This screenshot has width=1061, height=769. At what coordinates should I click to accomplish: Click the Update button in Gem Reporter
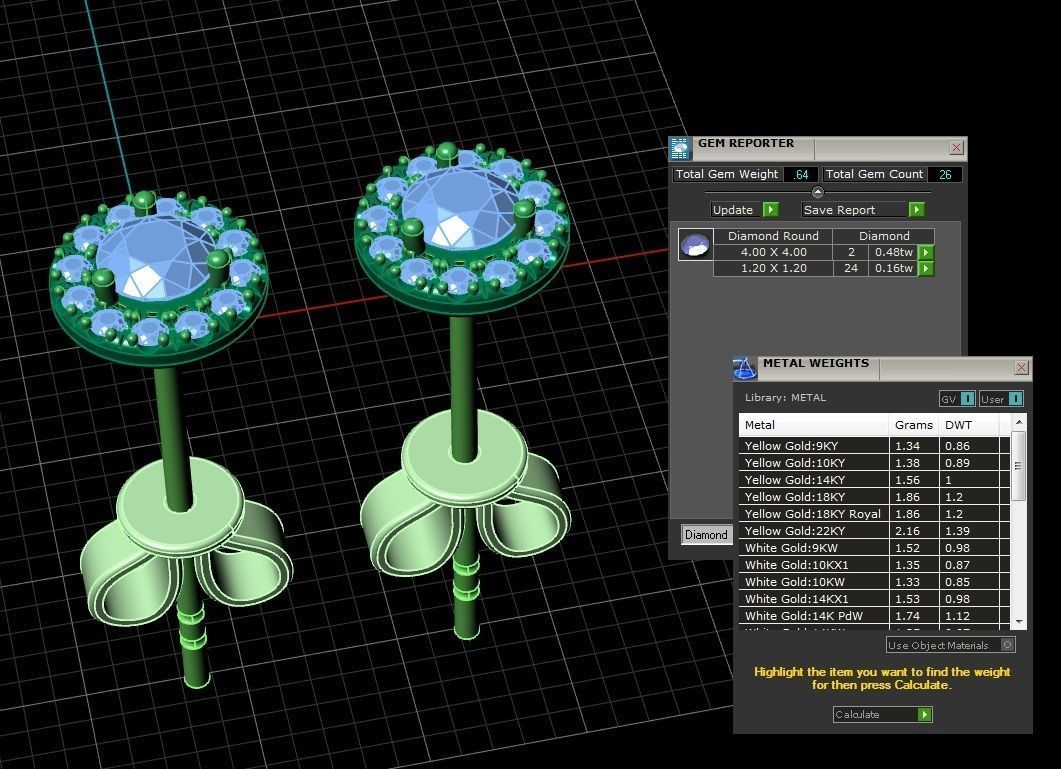tap(744, 210)
